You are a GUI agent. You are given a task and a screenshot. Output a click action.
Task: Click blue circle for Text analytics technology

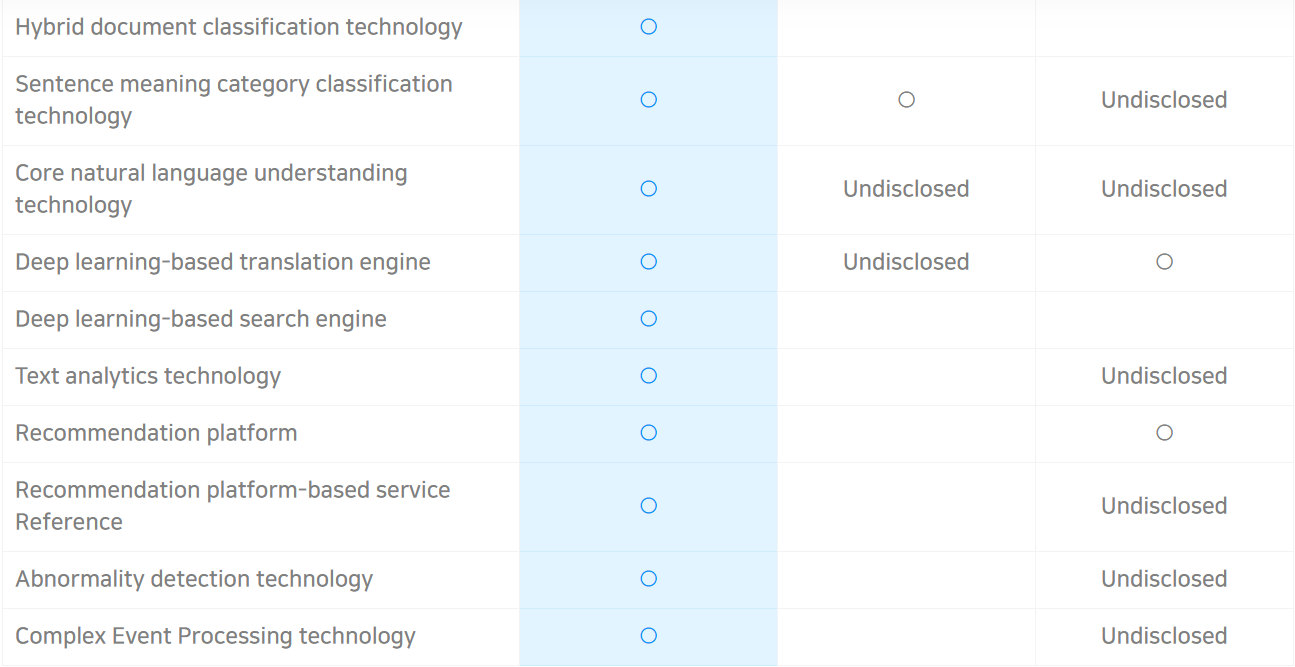coord(648,376)
